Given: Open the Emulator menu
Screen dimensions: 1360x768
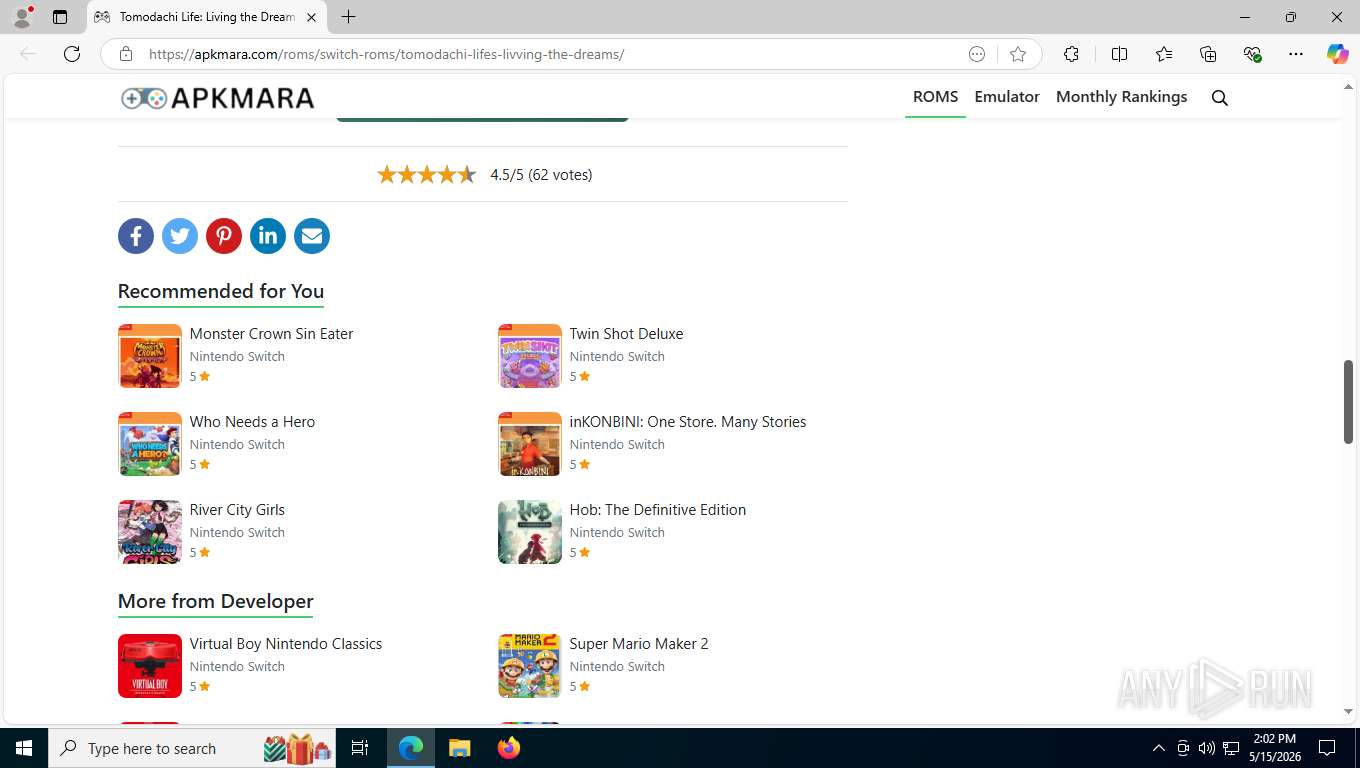Looking at the screenshot, I should coord(1007,97).
